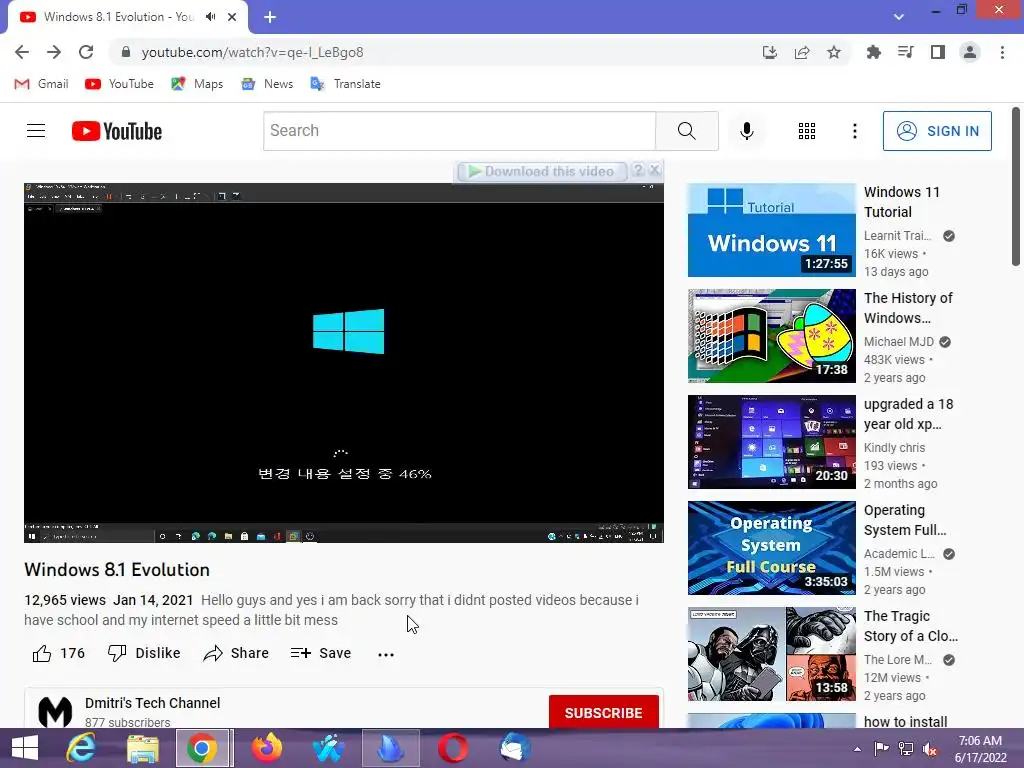Focus the YouTube Search field
Screen dimensions: 1024x768
(459, 131)
